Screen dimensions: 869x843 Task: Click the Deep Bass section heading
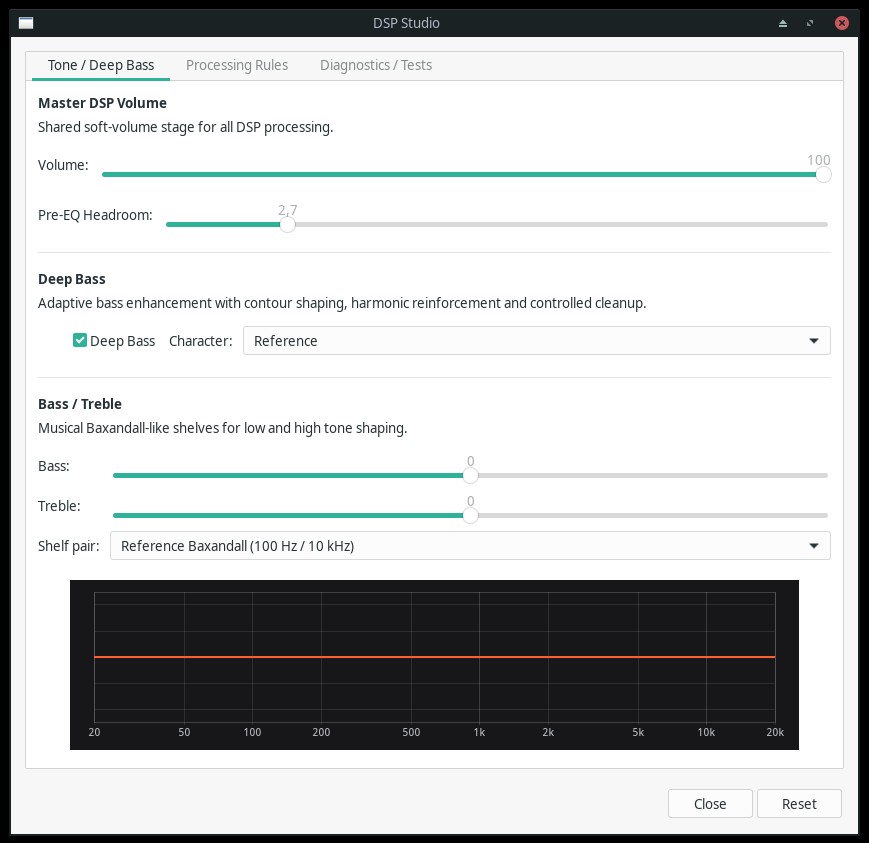pos(71,279)
